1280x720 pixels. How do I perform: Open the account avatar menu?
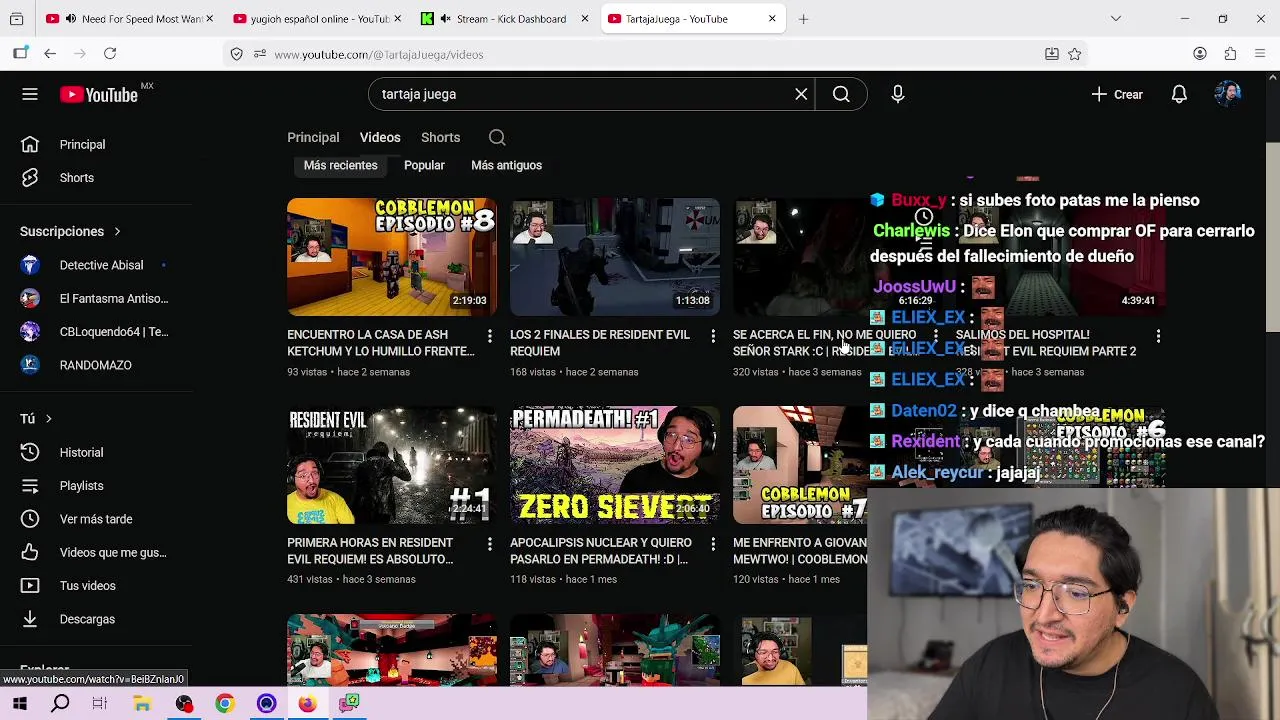[x=1228, y=94]
